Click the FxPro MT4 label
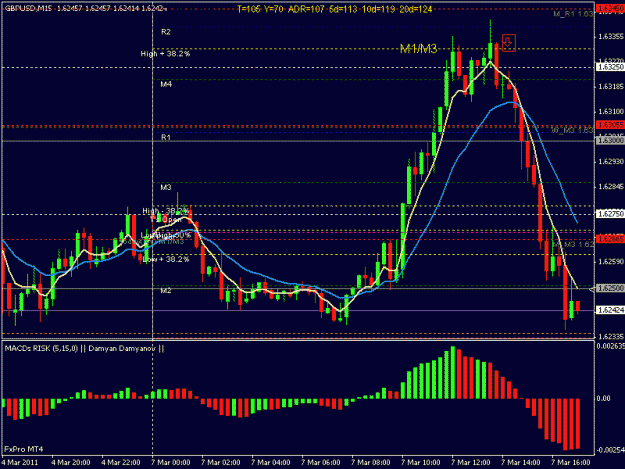The image size is (625, 469). coord(24,449)
